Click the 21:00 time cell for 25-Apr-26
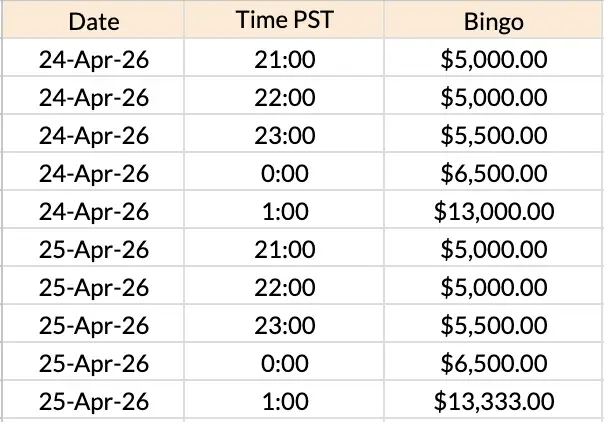This screenshot has height=422, width=604. pyautogui.click(x=286, y=249)
